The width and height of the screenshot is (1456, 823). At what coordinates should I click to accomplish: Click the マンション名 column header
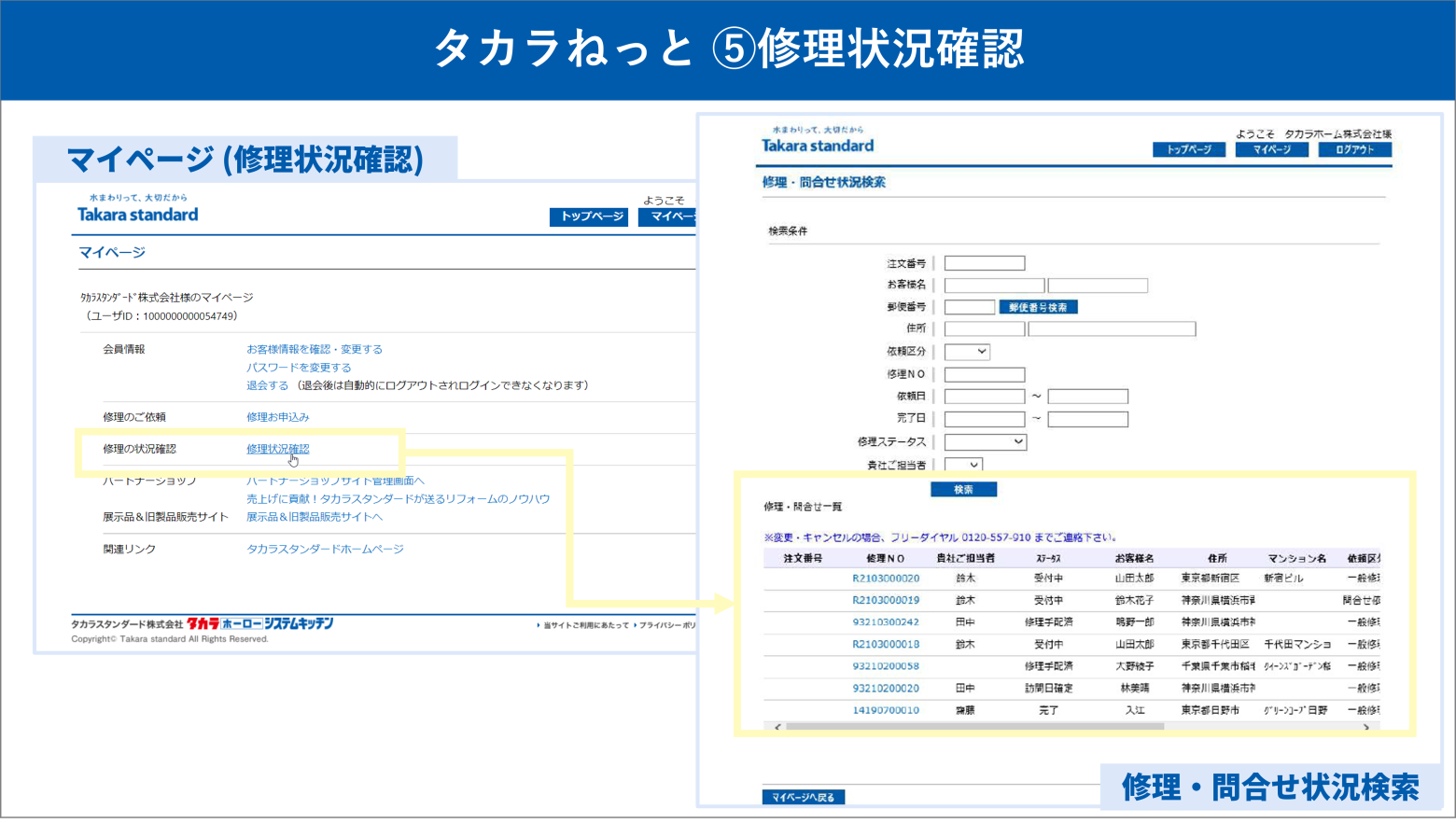1296,558
